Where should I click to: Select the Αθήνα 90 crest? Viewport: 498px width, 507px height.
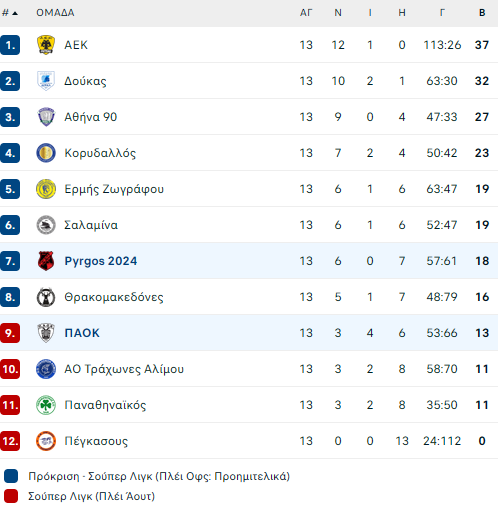coord(46,117)
